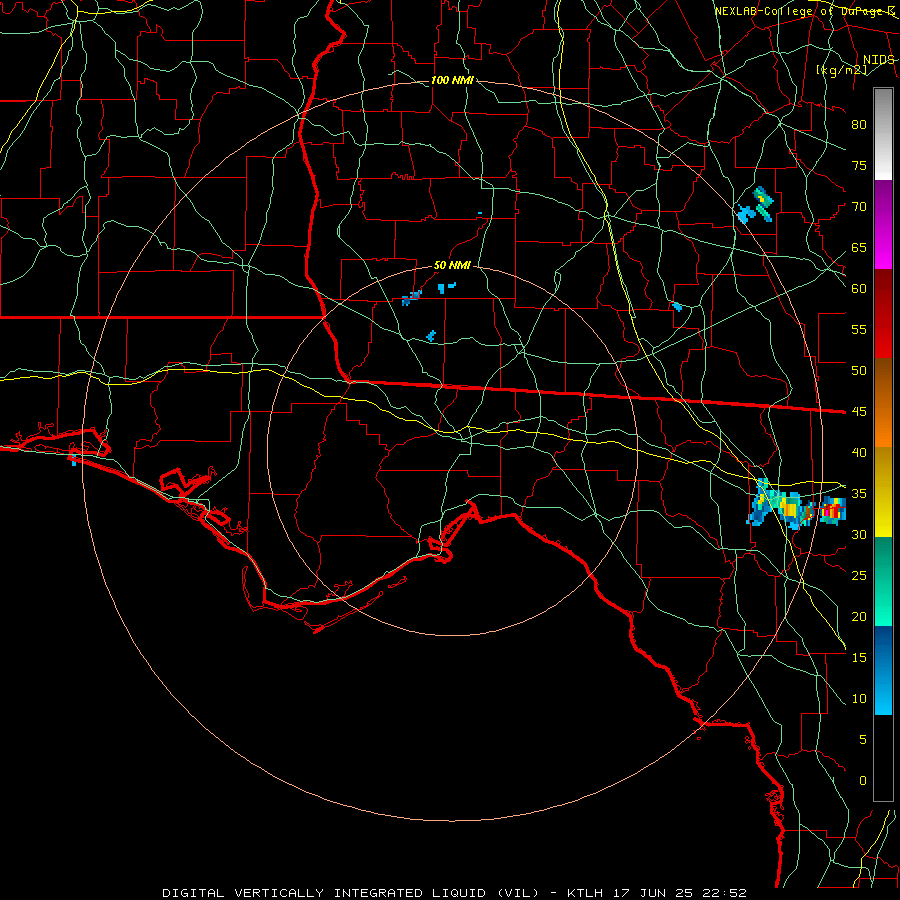The width and height of the screenshot is (900, 900).
Task: Click the yellow 30-40 segment of the color scale
Action: tap(883, 492)
